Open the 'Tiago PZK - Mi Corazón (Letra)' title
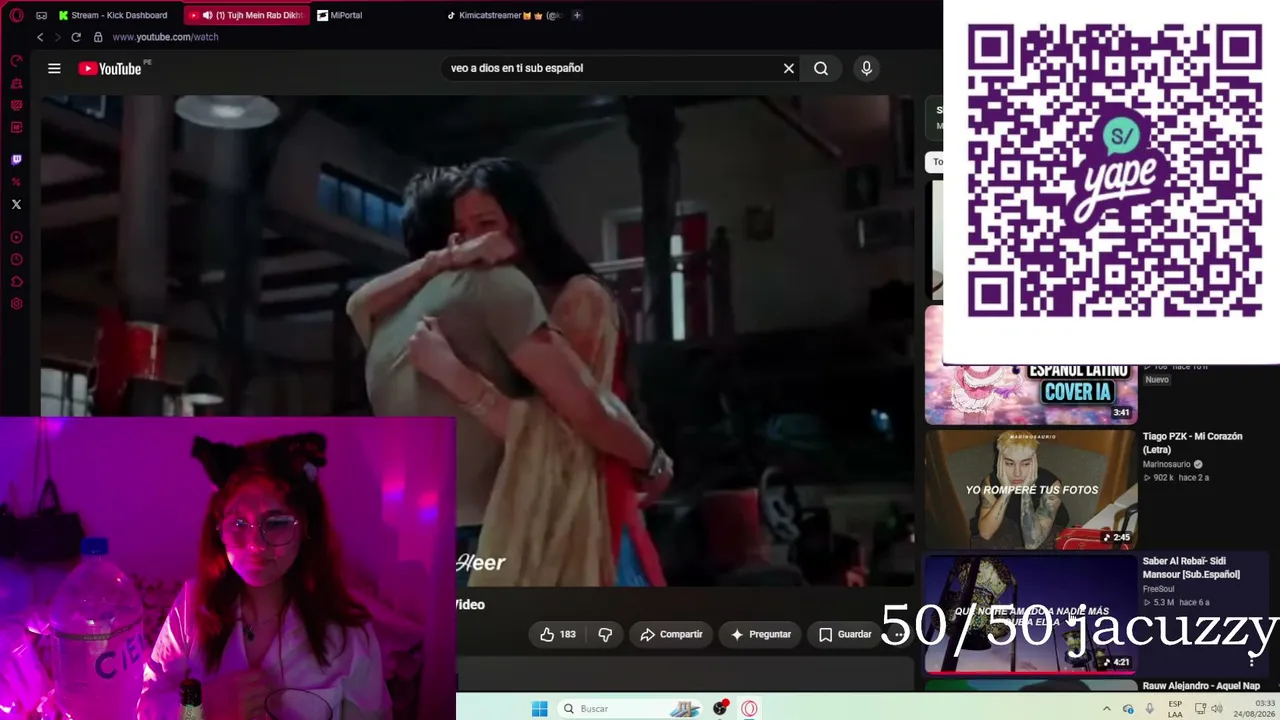1280x720 pixels. (1193, 443)
